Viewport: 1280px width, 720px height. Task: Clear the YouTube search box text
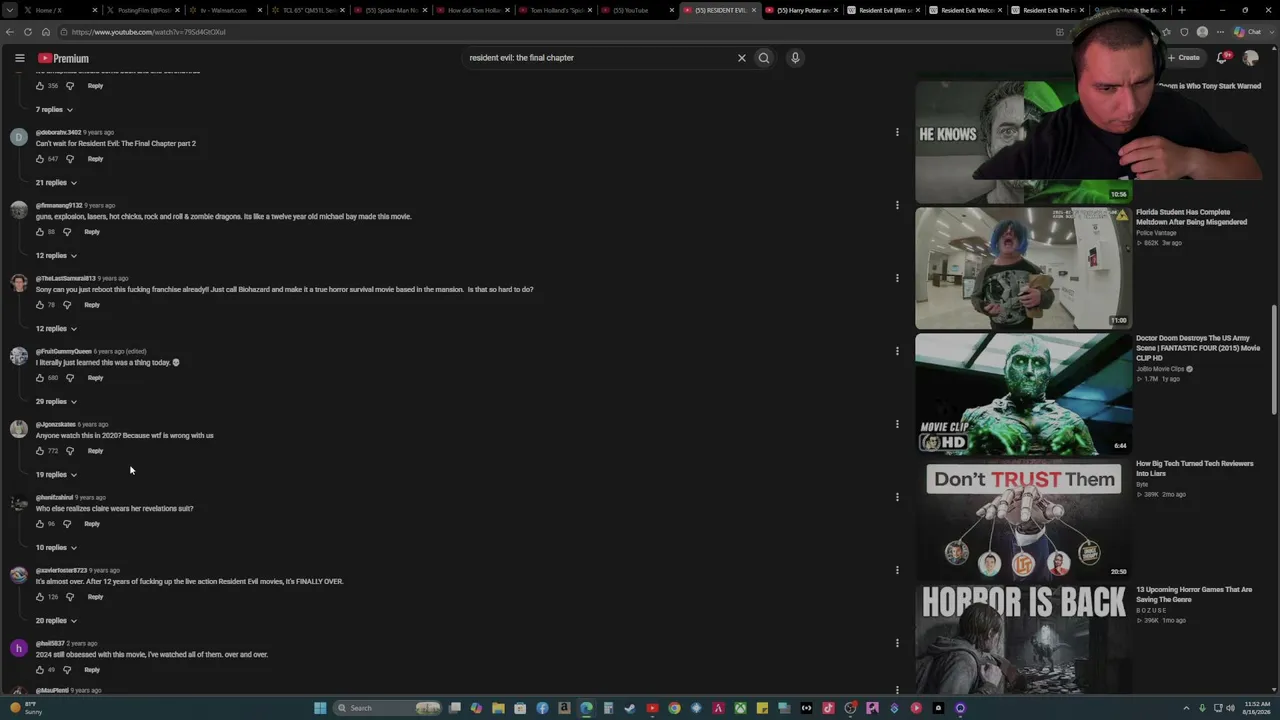tap(742, 58)
